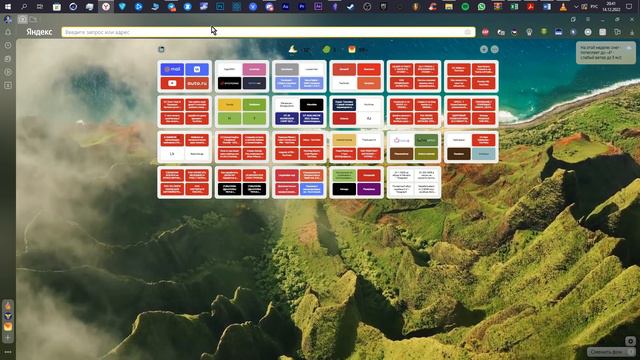Open the Windows Start menu
Screen dimensions: 640x360
pyautogui.click(x=8, y=7)
